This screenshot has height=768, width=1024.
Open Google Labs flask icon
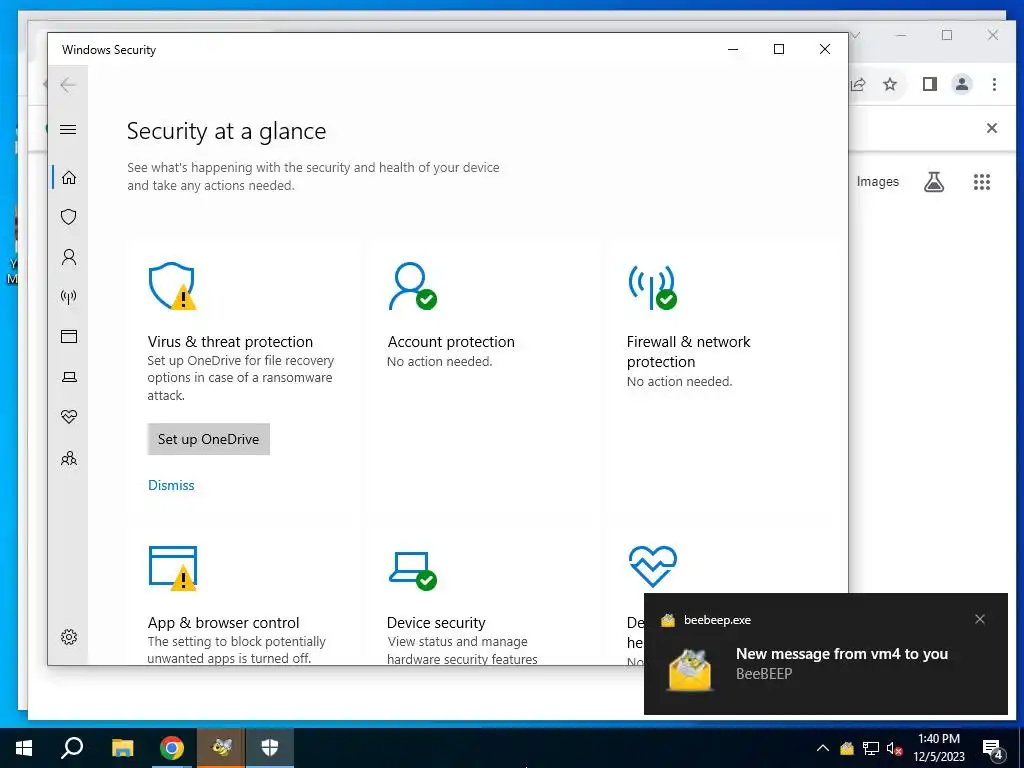click(934, 182)
